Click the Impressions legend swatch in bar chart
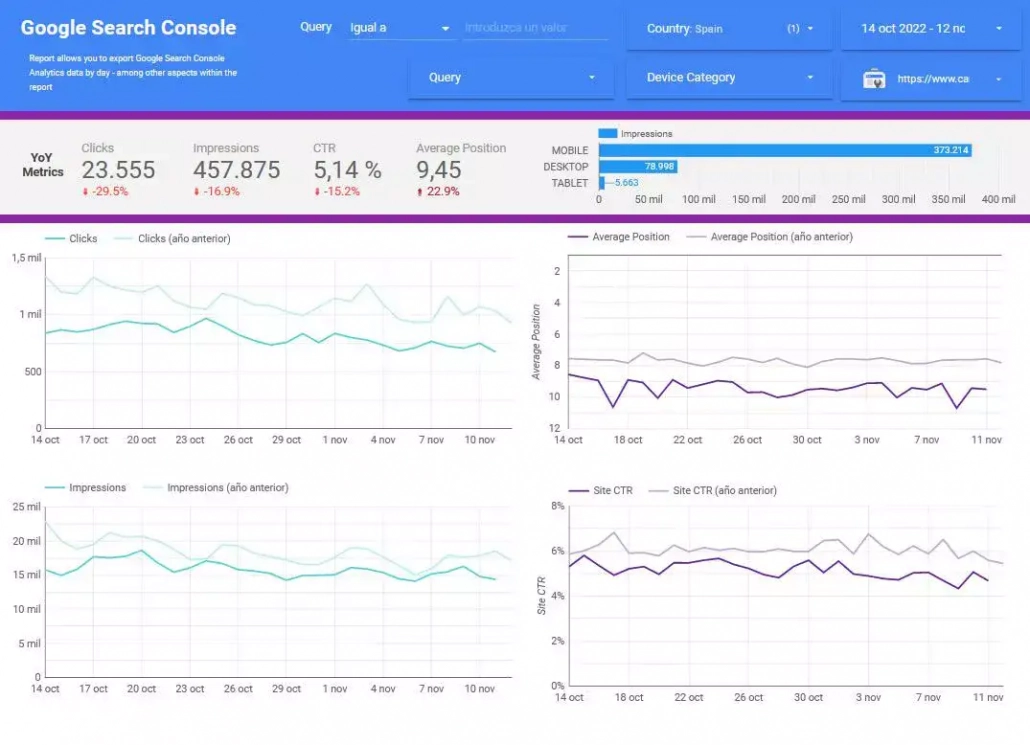 coord(608,133)
